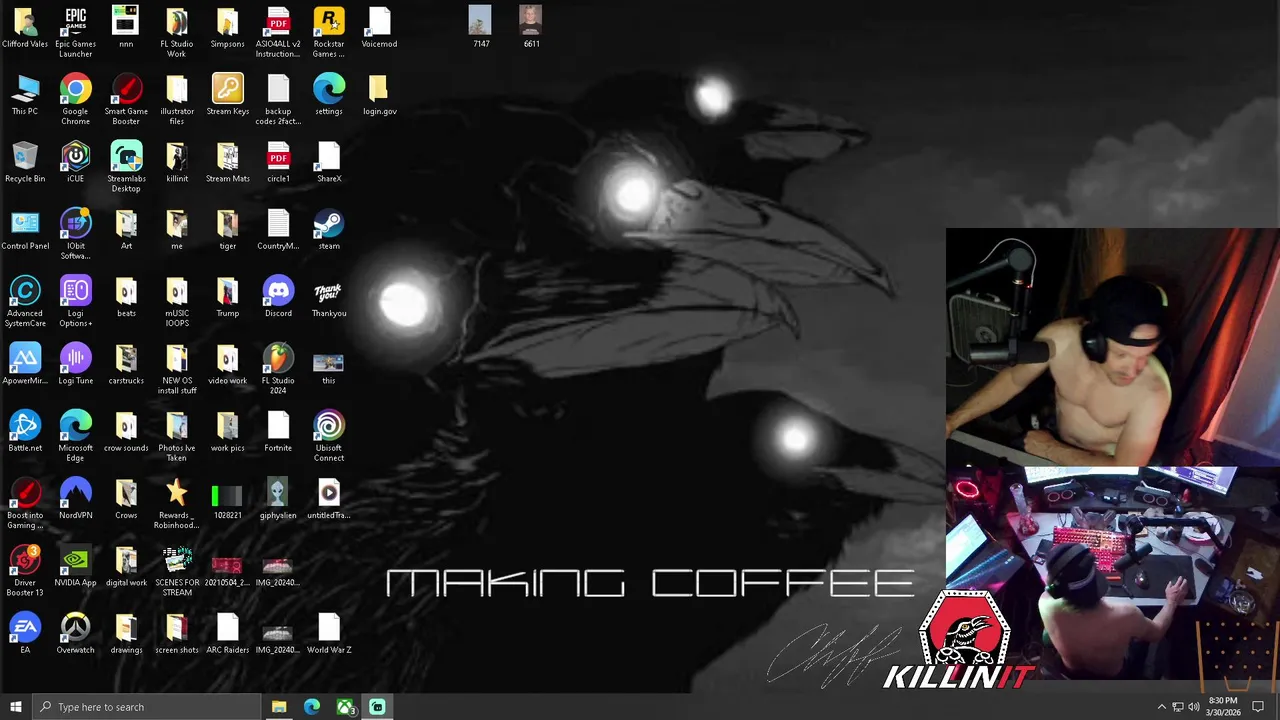This screenshot has height=720, width=1280.
Task: Open the iCUE desktop shortcut
Action: 75,162
